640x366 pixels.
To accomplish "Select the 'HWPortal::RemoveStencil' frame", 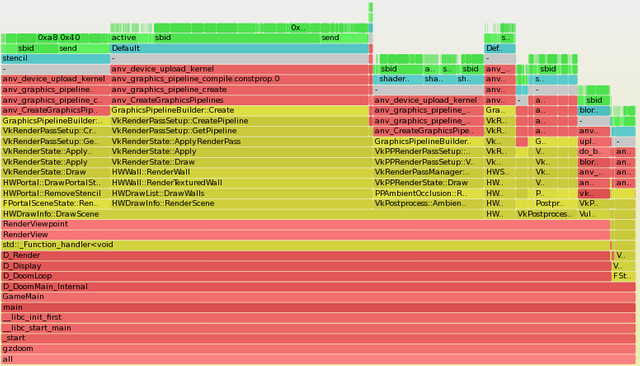I will click(x=56, y=193).
